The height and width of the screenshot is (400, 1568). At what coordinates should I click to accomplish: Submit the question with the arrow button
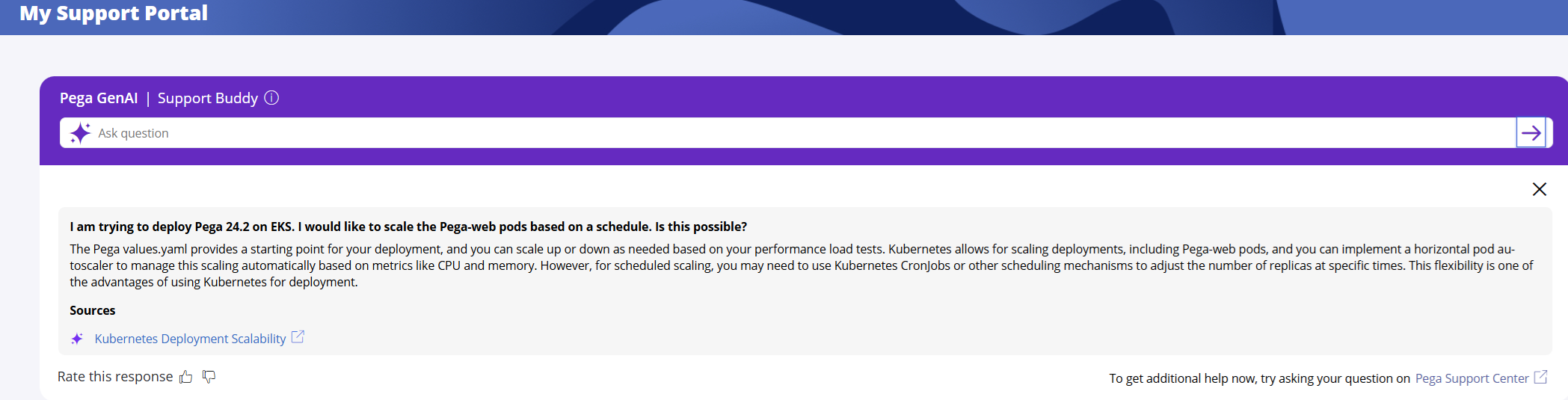click(x=1531, y=133)
